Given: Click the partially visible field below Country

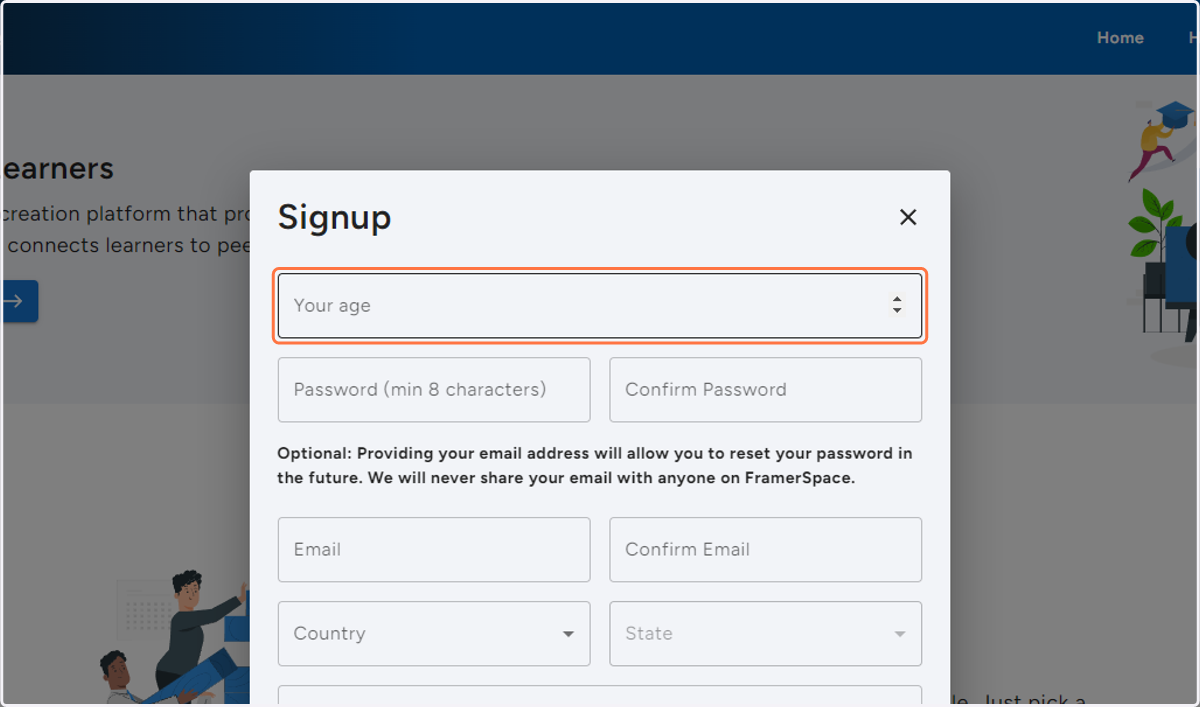Looking at the screenshot, I should (x=600, y=696).
